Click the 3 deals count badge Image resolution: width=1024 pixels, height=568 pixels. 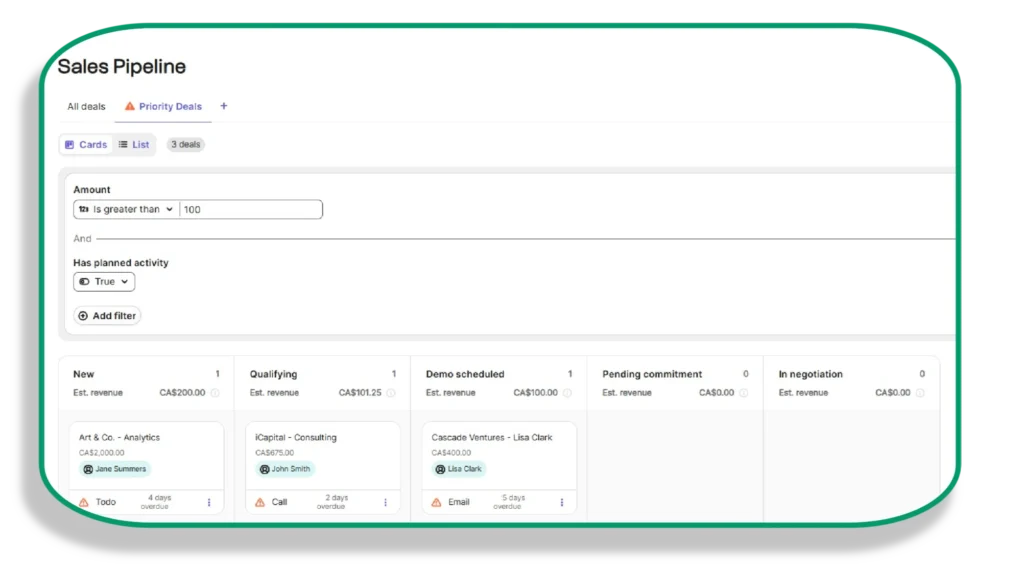click(x=185, y=144)
